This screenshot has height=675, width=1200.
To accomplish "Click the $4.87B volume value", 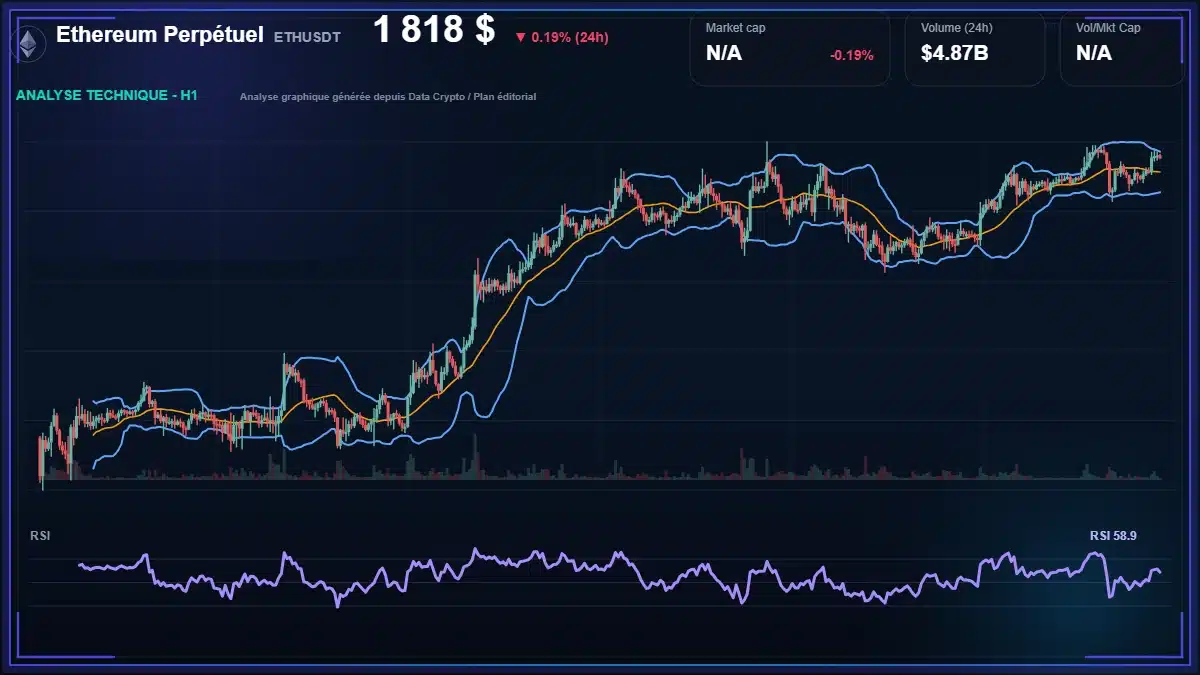I will tap(955, 54).
